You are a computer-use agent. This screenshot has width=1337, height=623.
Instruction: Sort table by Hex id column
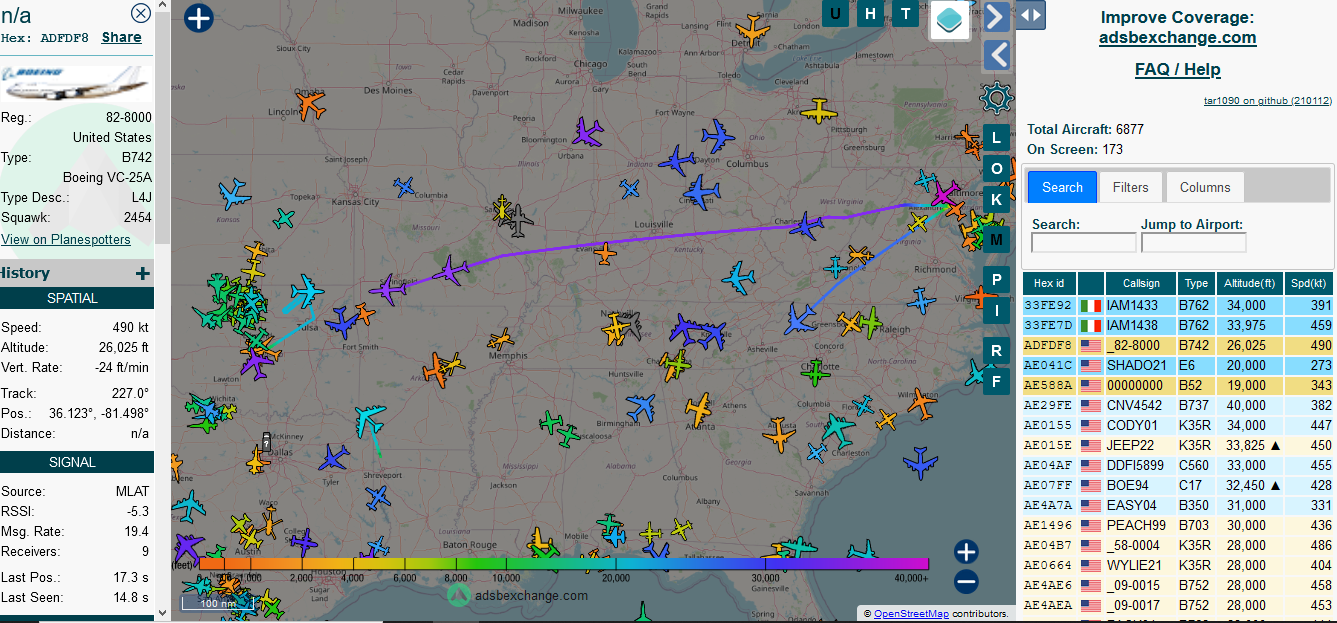1049,284
